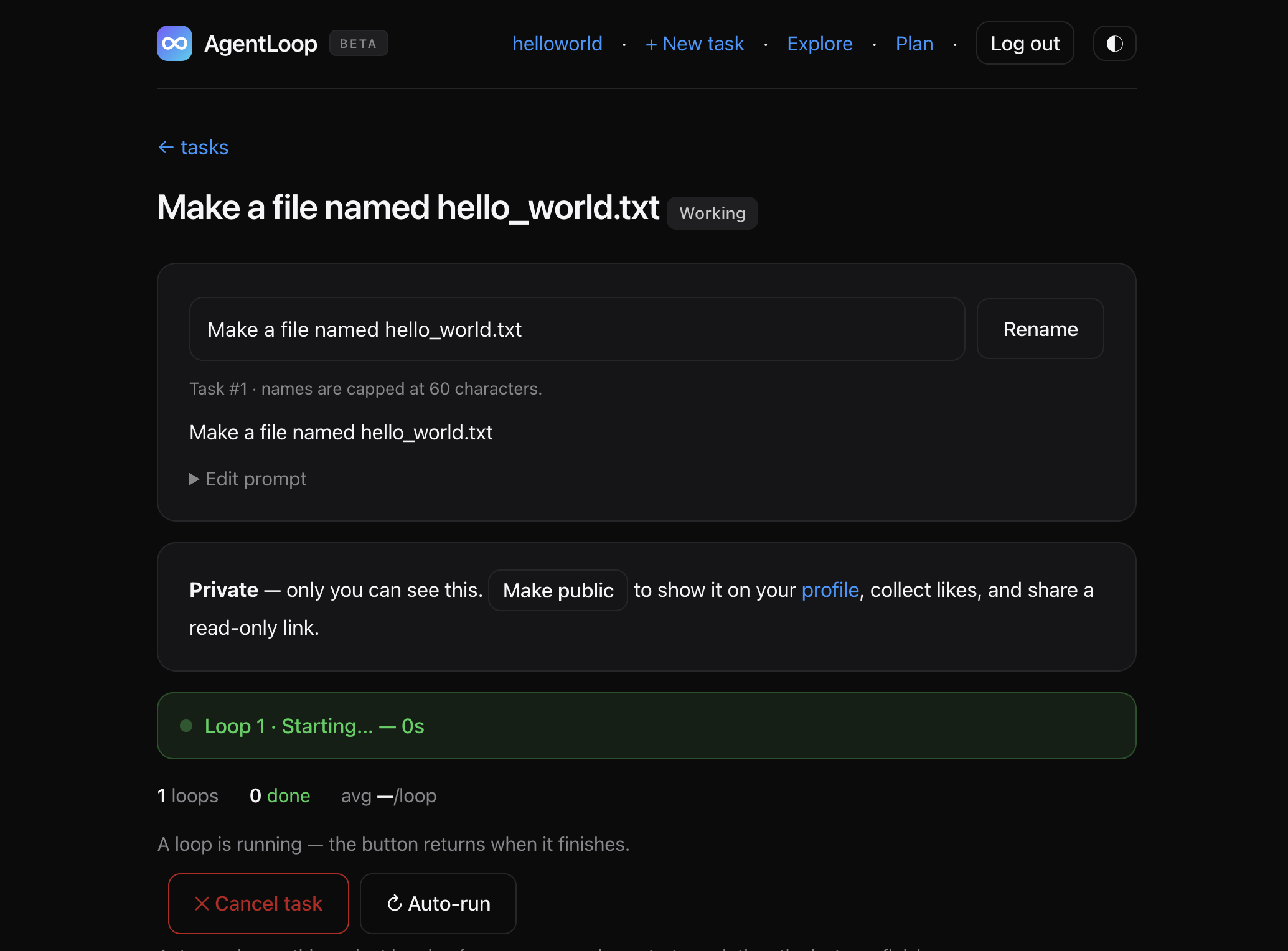Start a new task from the nav
Viewport: 1288px width, 951px height.
point(695,44)
